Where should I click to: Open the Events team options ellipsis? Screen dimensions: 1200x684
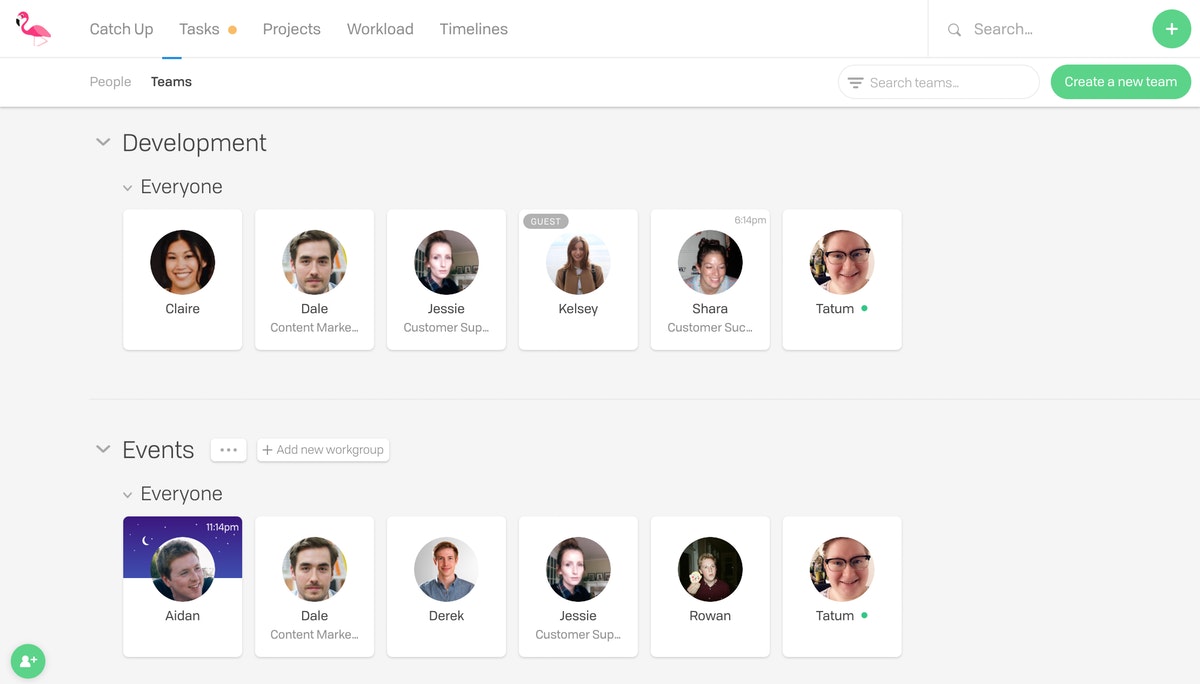[228, 450]
